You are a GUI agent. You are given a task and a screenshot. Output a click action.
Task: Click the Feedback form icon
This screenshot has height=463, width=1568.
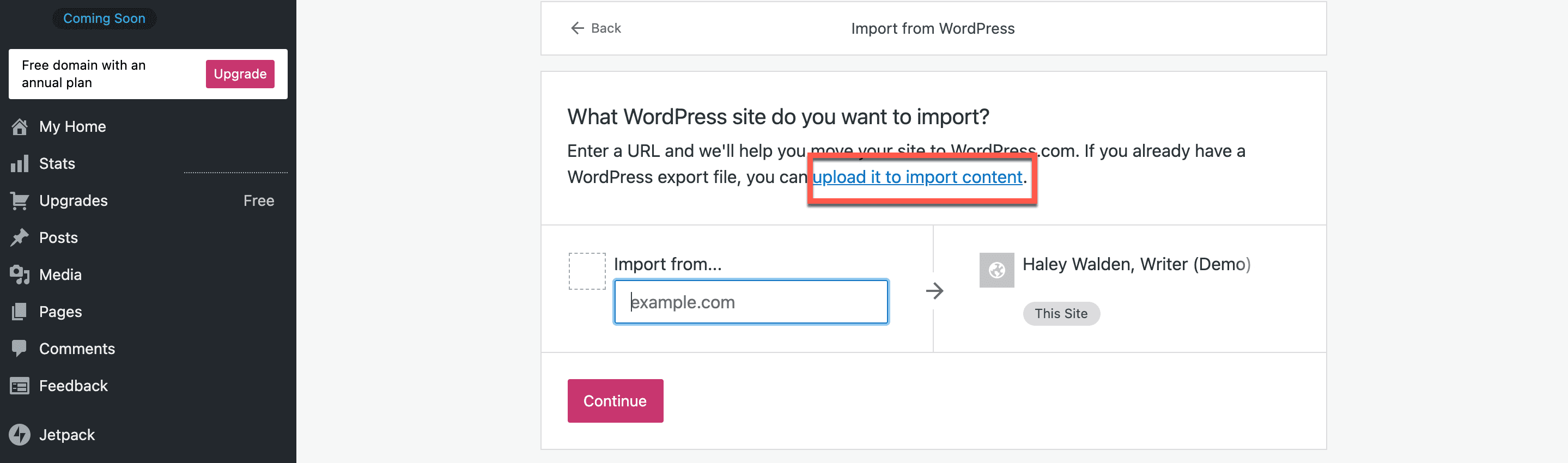click(x=20, y=386)
